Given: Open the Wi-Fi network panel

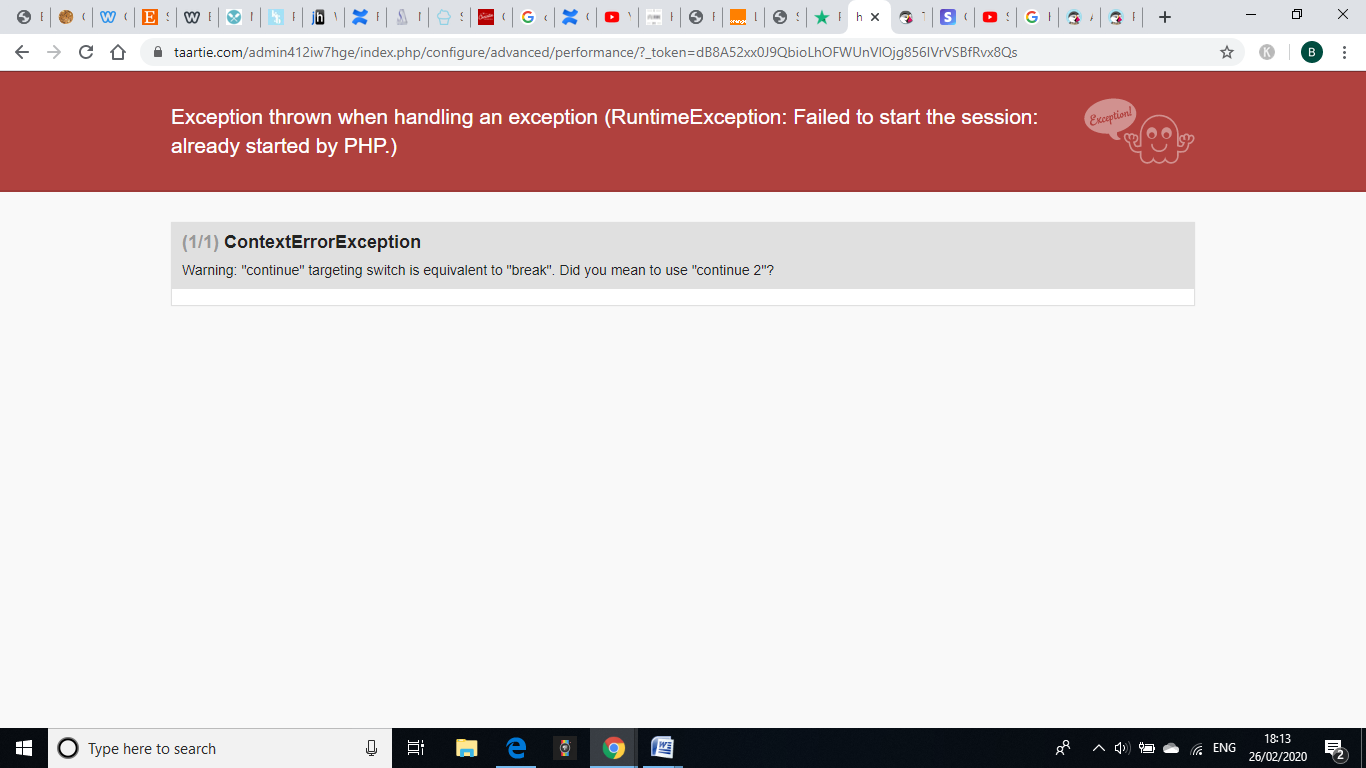Looking at the screenshot, I should coord(1196,748).
